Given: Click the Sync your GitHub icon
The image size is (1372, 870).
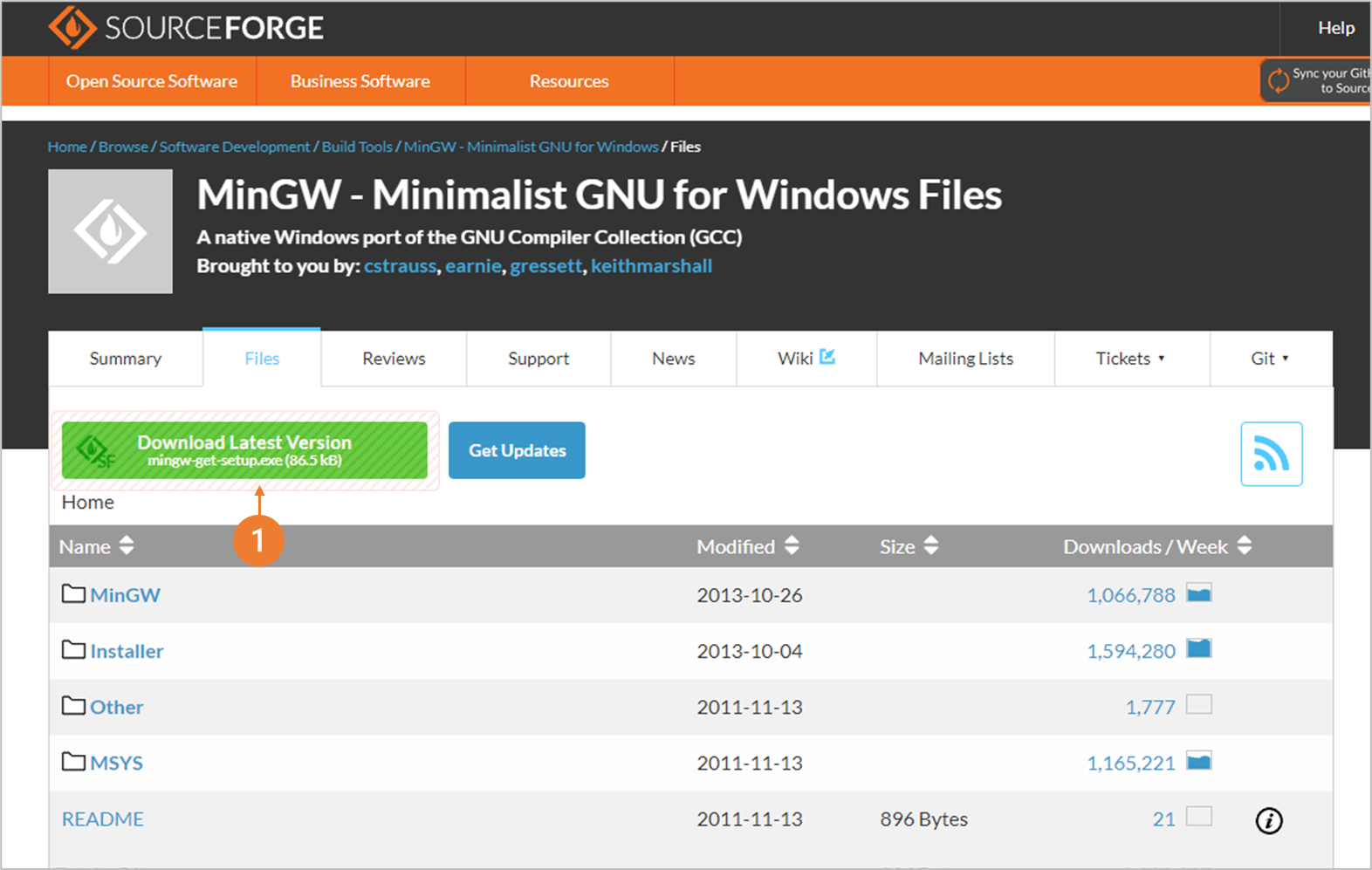Looking at the screenshot, I should tap(1279, 80).
